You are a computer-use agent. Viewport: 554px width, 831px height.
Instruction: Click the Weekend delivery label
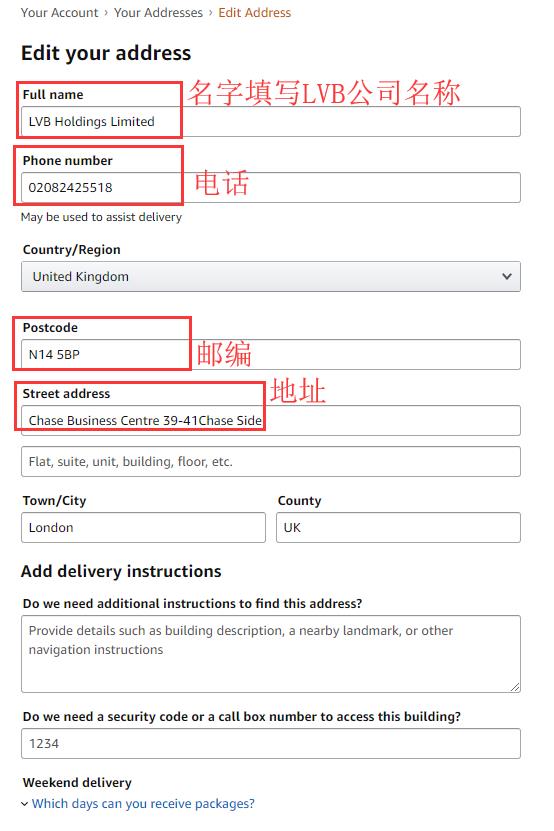point(77,782)
